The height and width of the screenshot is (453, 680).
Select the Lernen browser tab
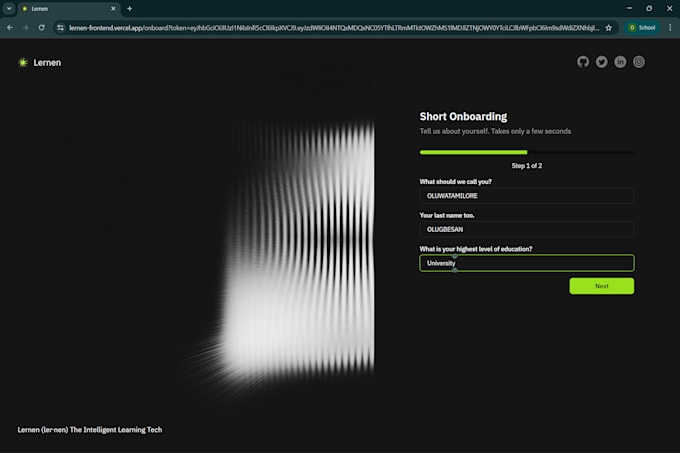[69, 9]
